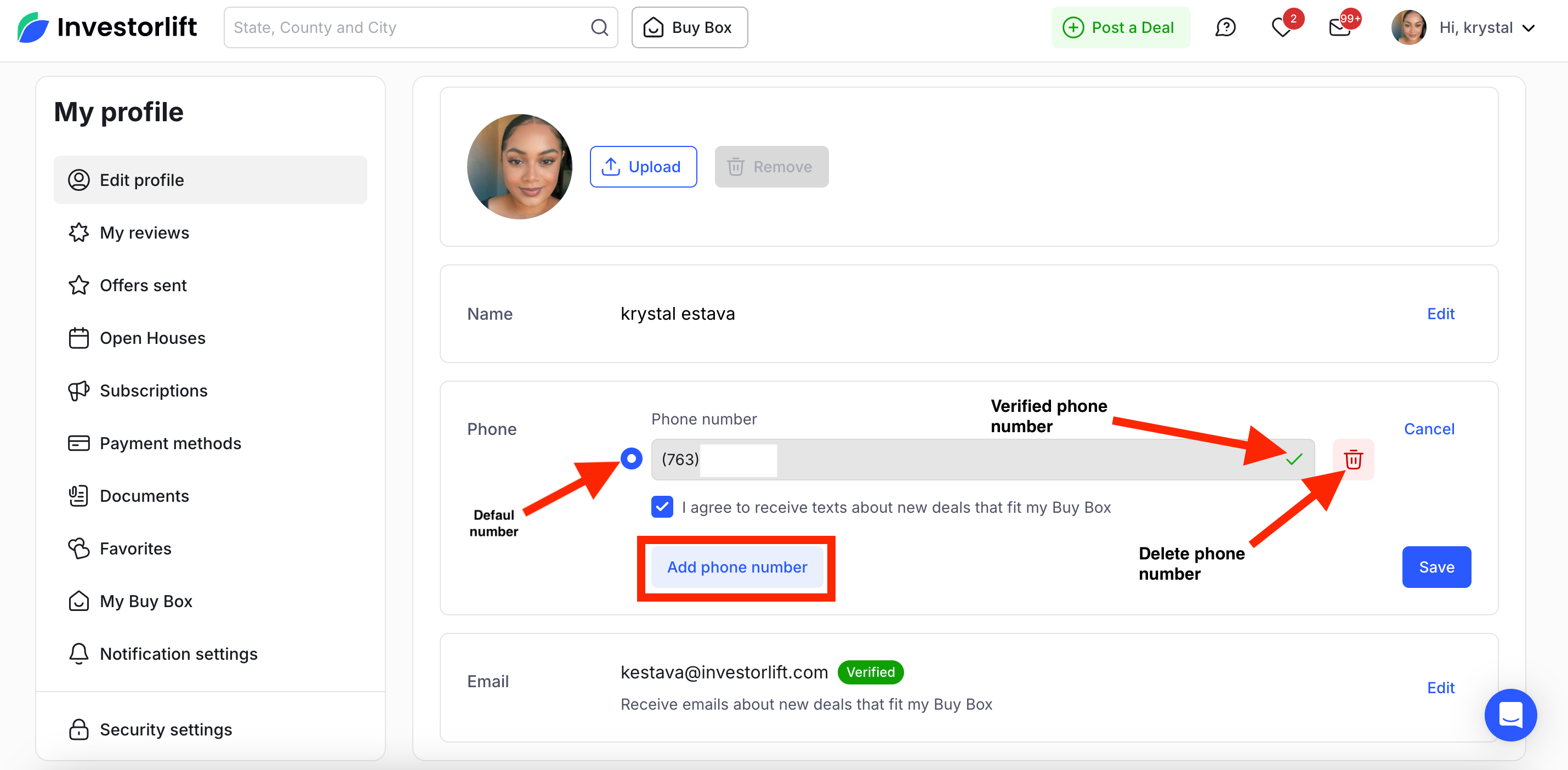Delete phone number with trash icon

click(x=1353, y=460)
